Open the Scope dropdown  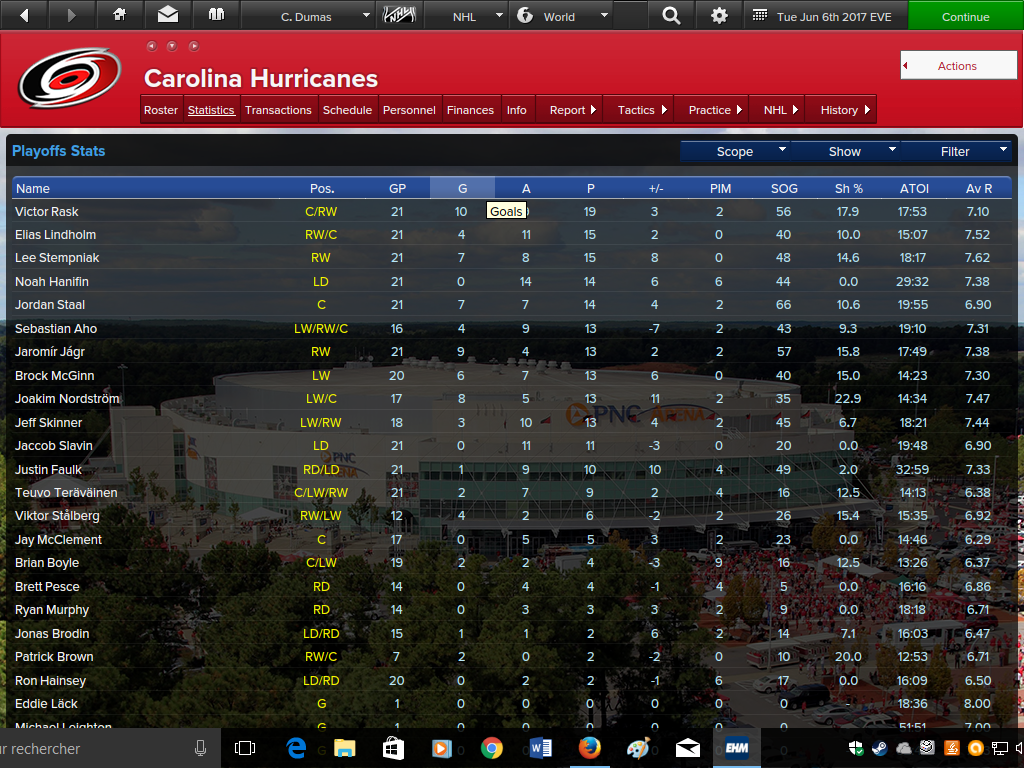(735, 151)
